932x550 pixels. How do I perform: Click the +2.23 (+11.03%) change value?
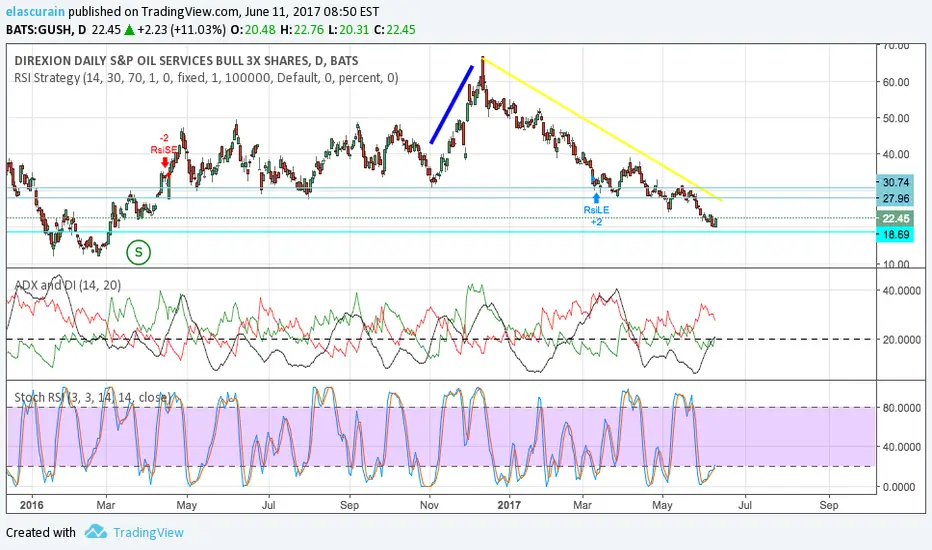[x=181, y=30]
